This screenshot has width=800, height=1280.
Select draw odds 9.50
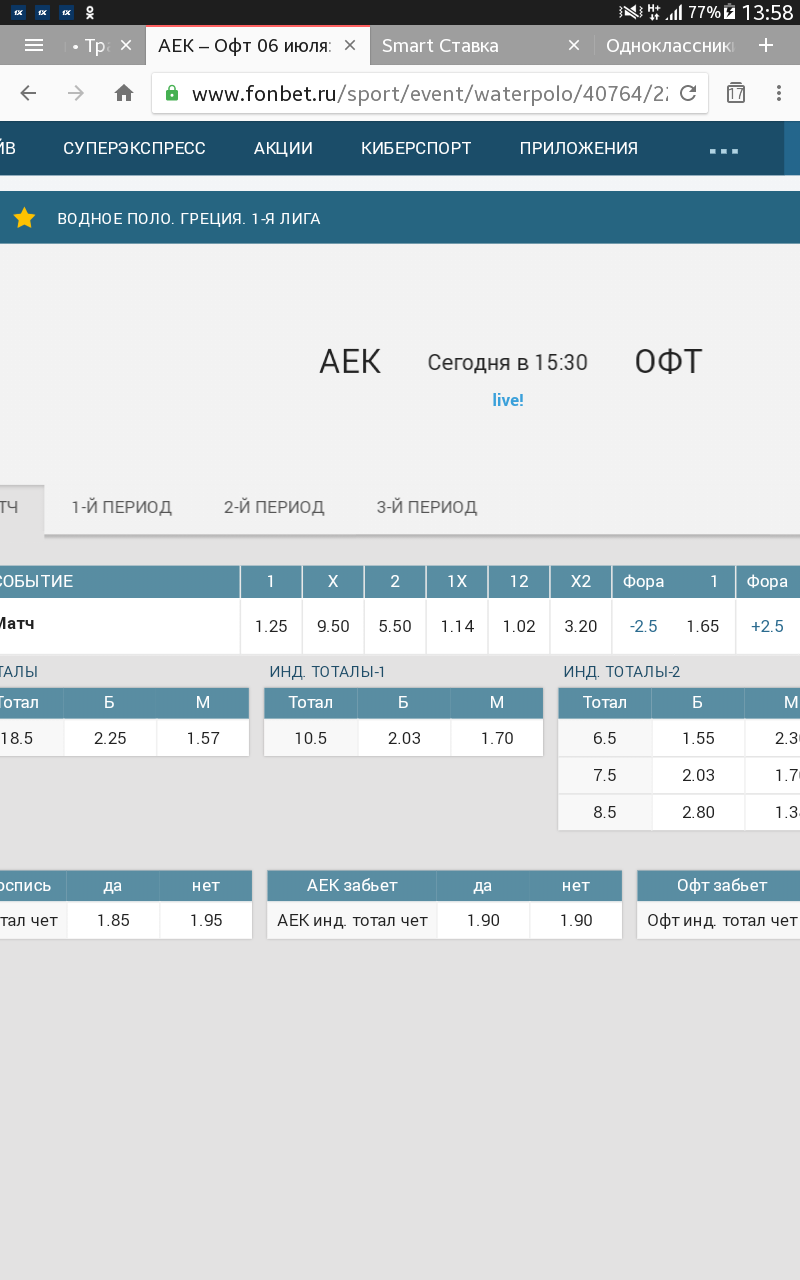[333, 626]
